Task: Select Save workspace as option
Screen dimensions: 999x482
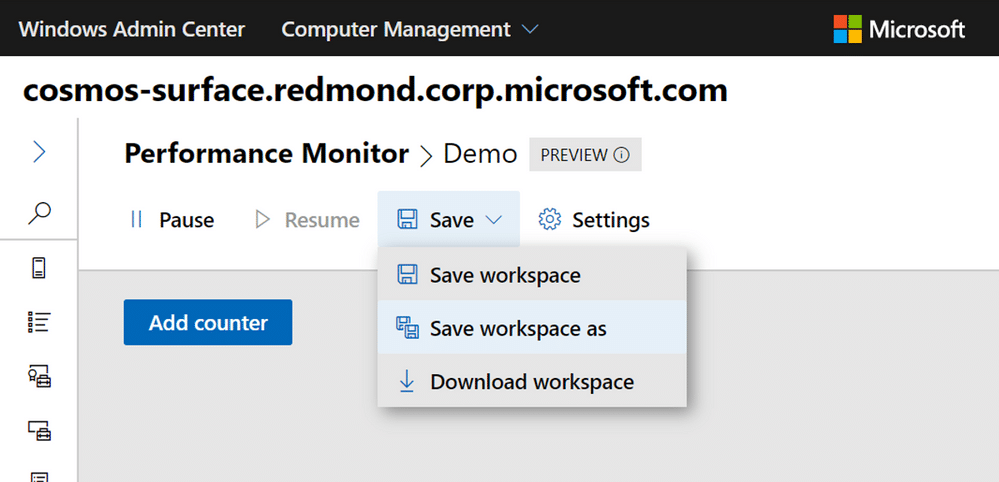Action: [518, 328]
